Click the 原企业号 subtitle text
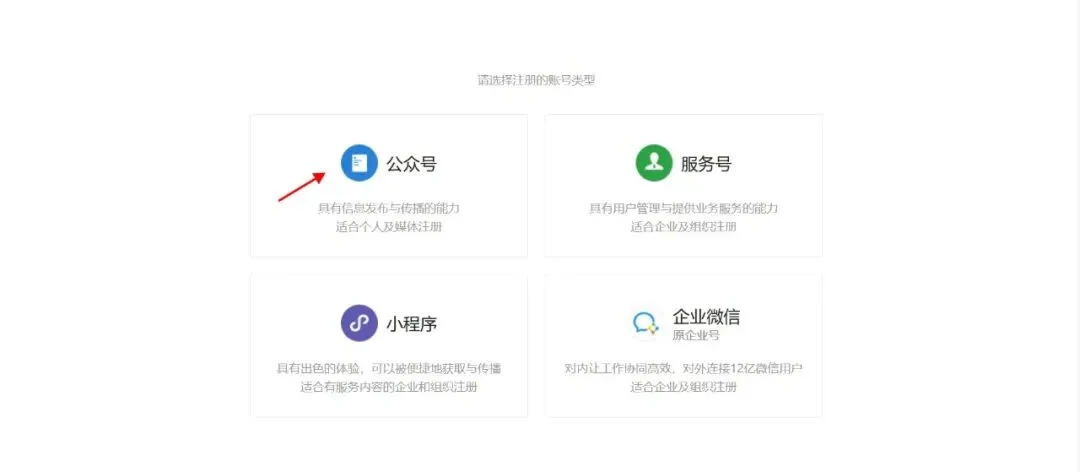The image size is (1080, 472). click(x=696, y=336)
